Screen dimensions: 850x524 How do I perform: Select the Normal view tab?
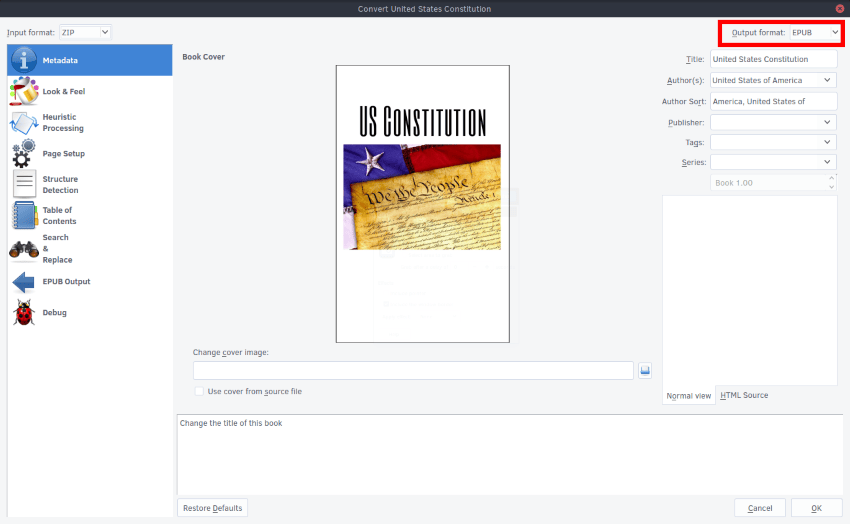(688, 396)
